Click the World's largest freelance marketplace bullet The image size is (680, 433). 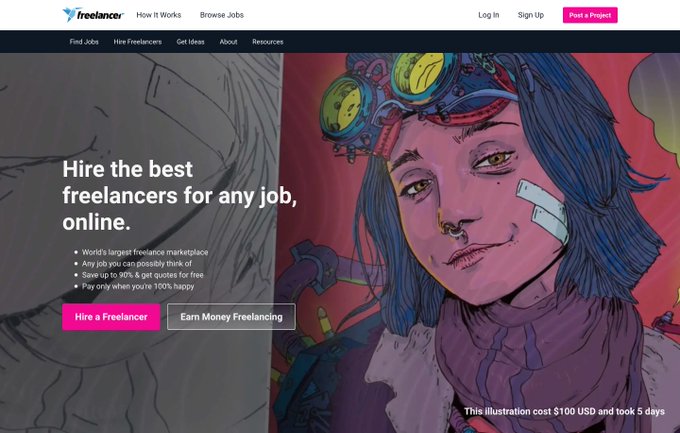click(145, 252)
